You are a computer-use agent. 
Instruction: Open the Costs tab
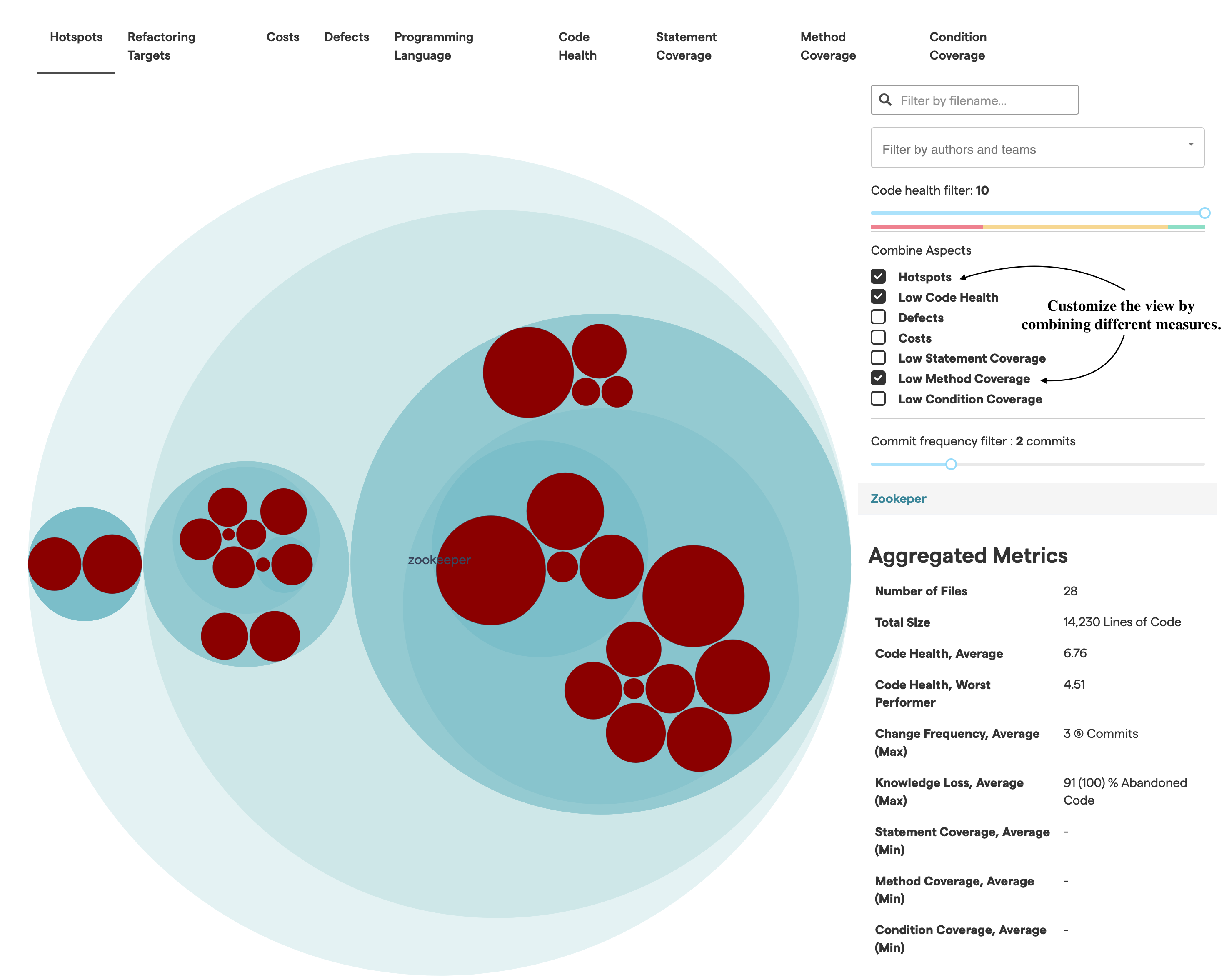pyautogui.click(x=283, y=37)
